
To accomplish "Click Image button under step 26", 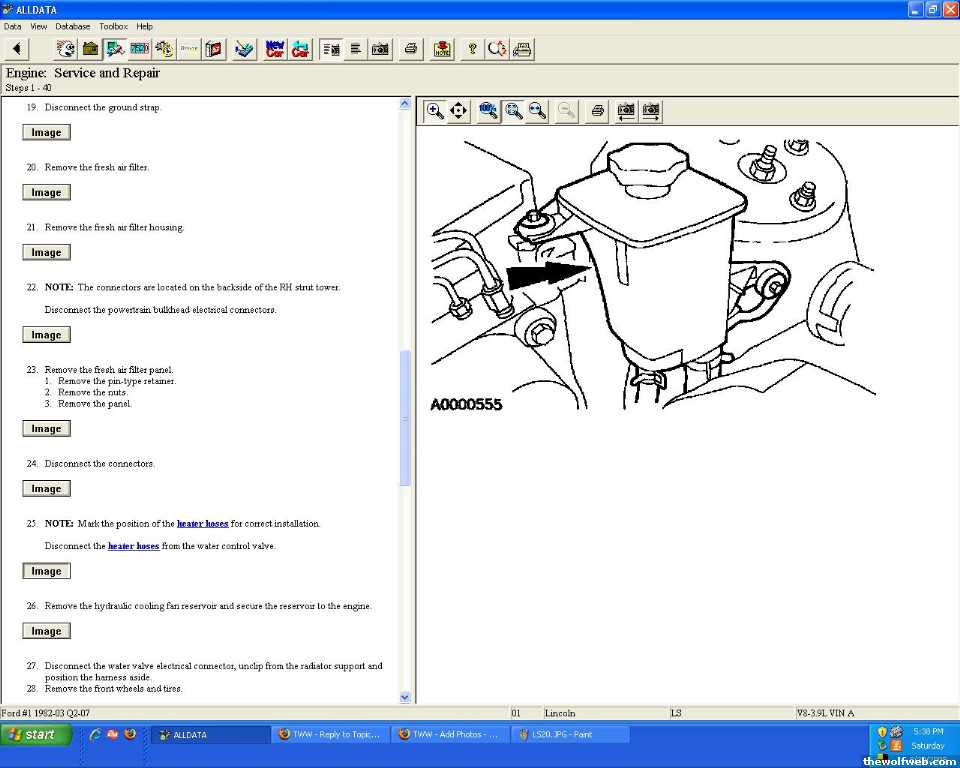I will coord(46,631).
